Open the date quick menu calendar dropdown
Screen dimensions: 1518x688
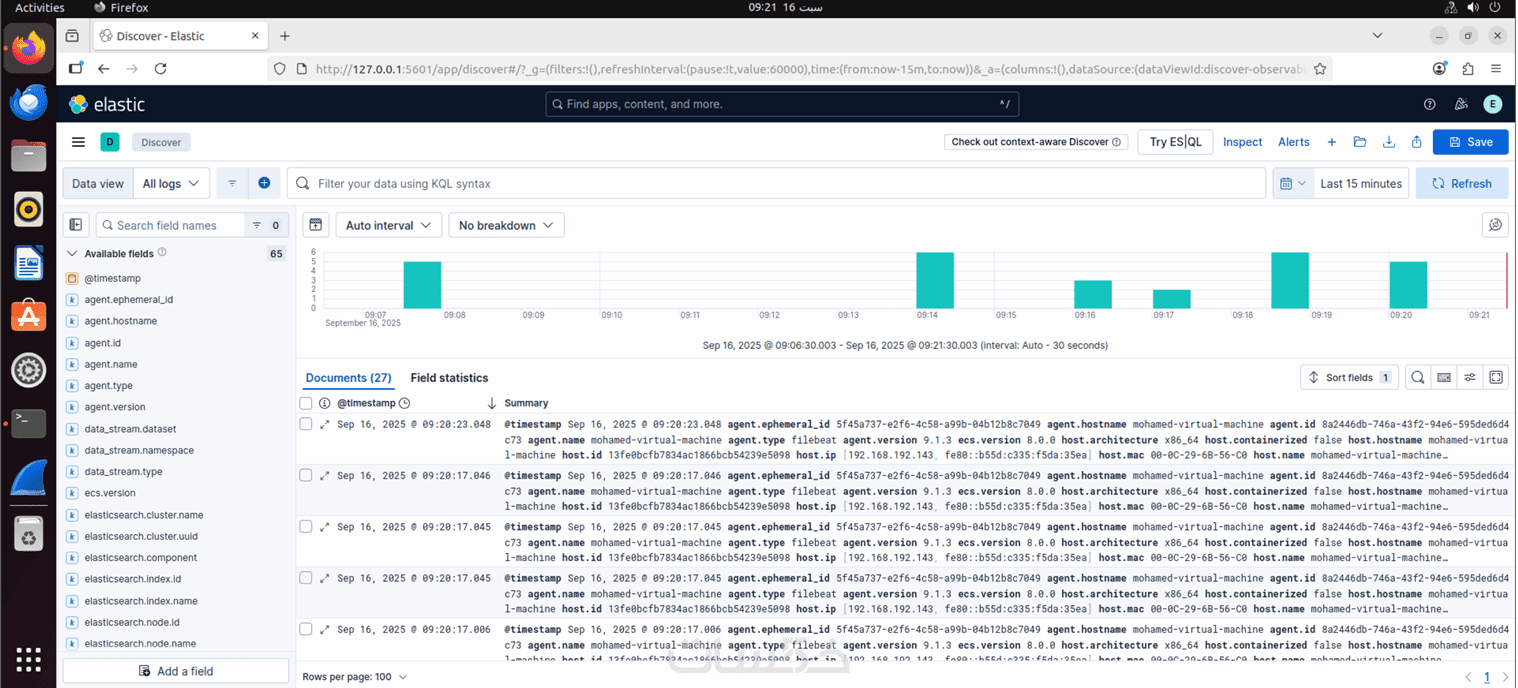1291,183
